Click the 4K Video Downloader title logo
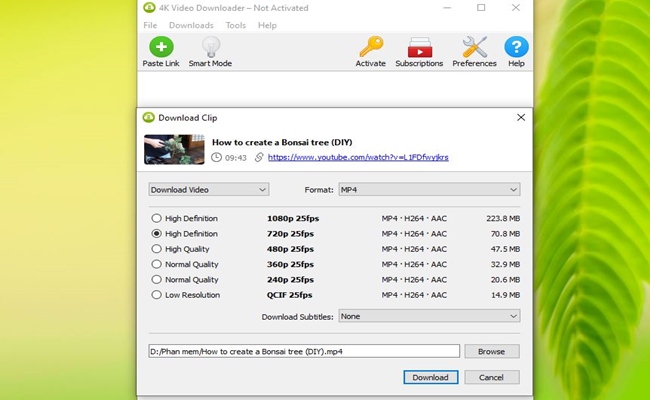This screenshot has height=400, width=650. pos(149,7)
